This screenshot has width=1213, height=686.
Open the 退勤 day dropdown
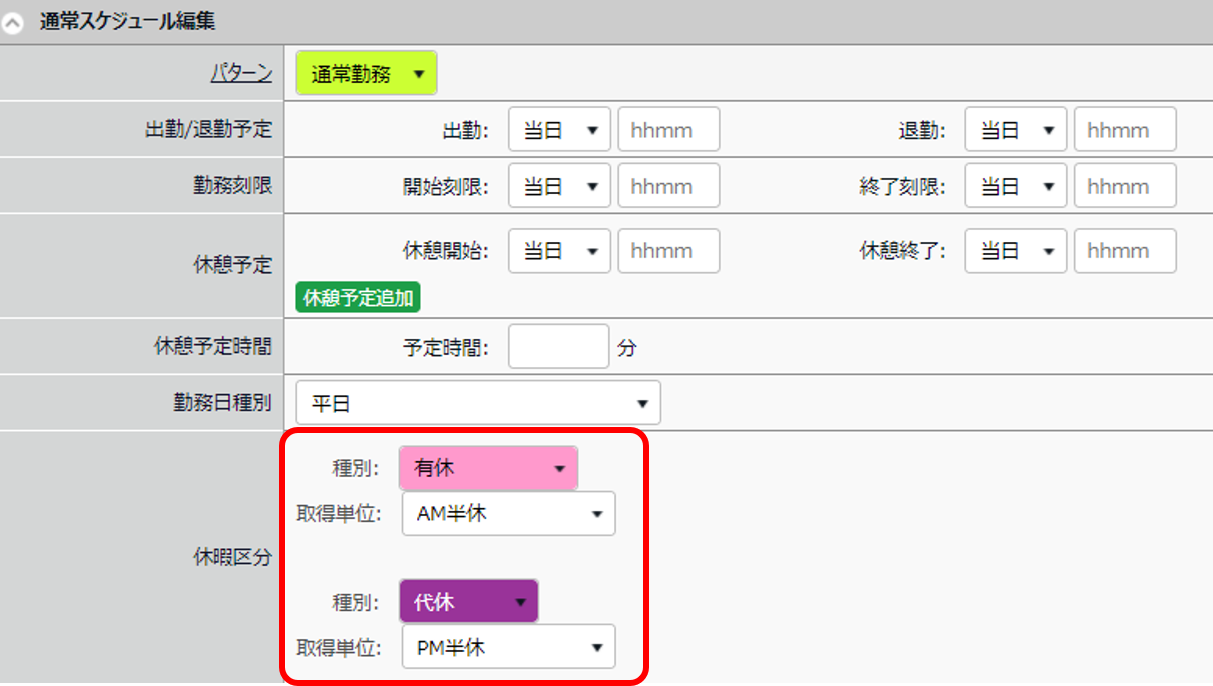coord(1016,130)
